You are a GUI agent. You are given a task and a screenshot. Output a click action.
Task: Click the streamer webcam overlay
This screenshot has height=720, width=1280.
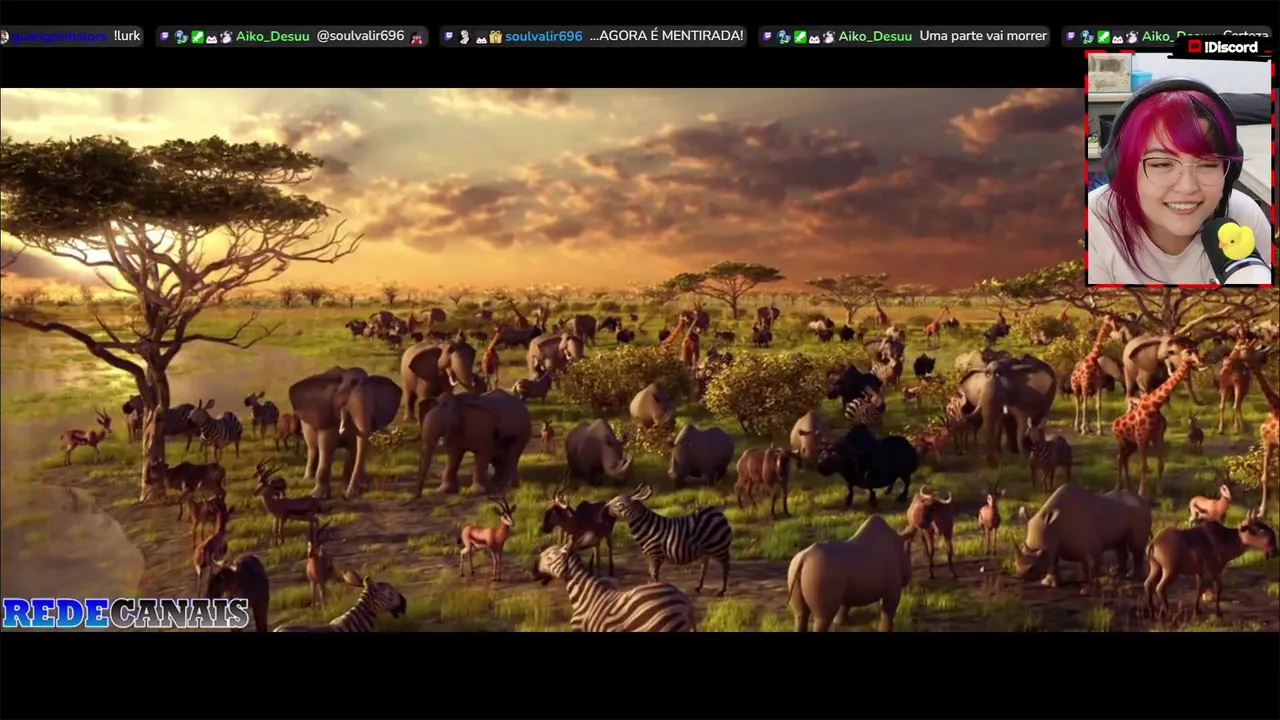[1179, 170]
